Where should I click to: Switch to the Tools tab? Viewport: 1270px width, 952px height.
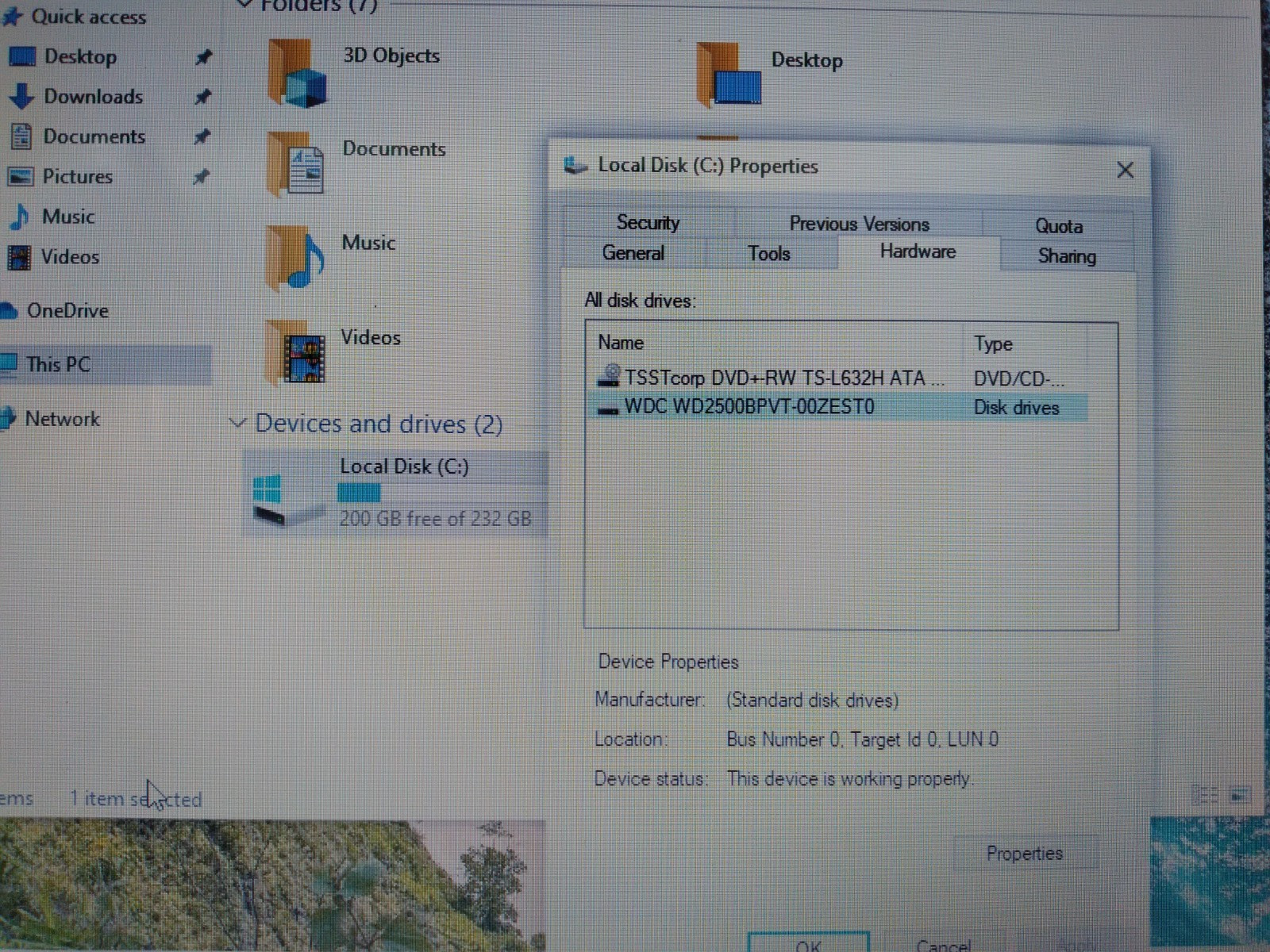(x=769, y=254)
